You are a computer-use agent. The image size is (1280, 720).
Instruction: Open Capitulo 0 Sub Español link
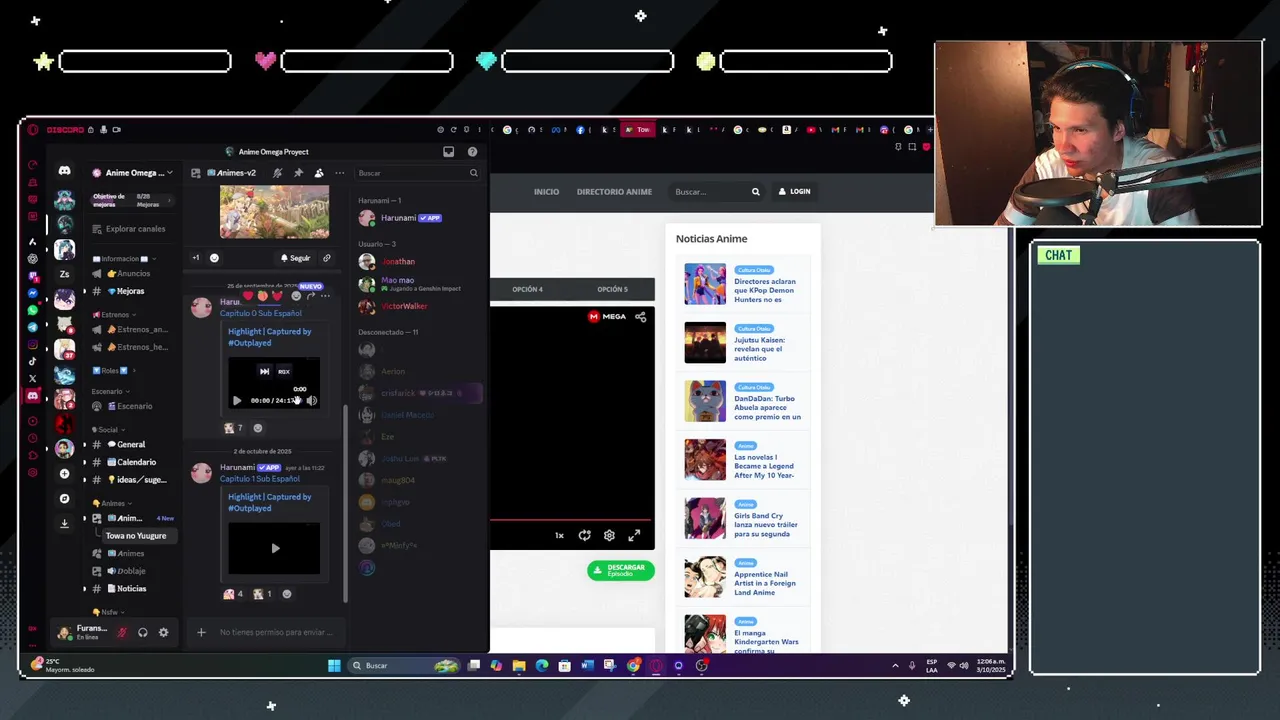click(x=260, y=313)
